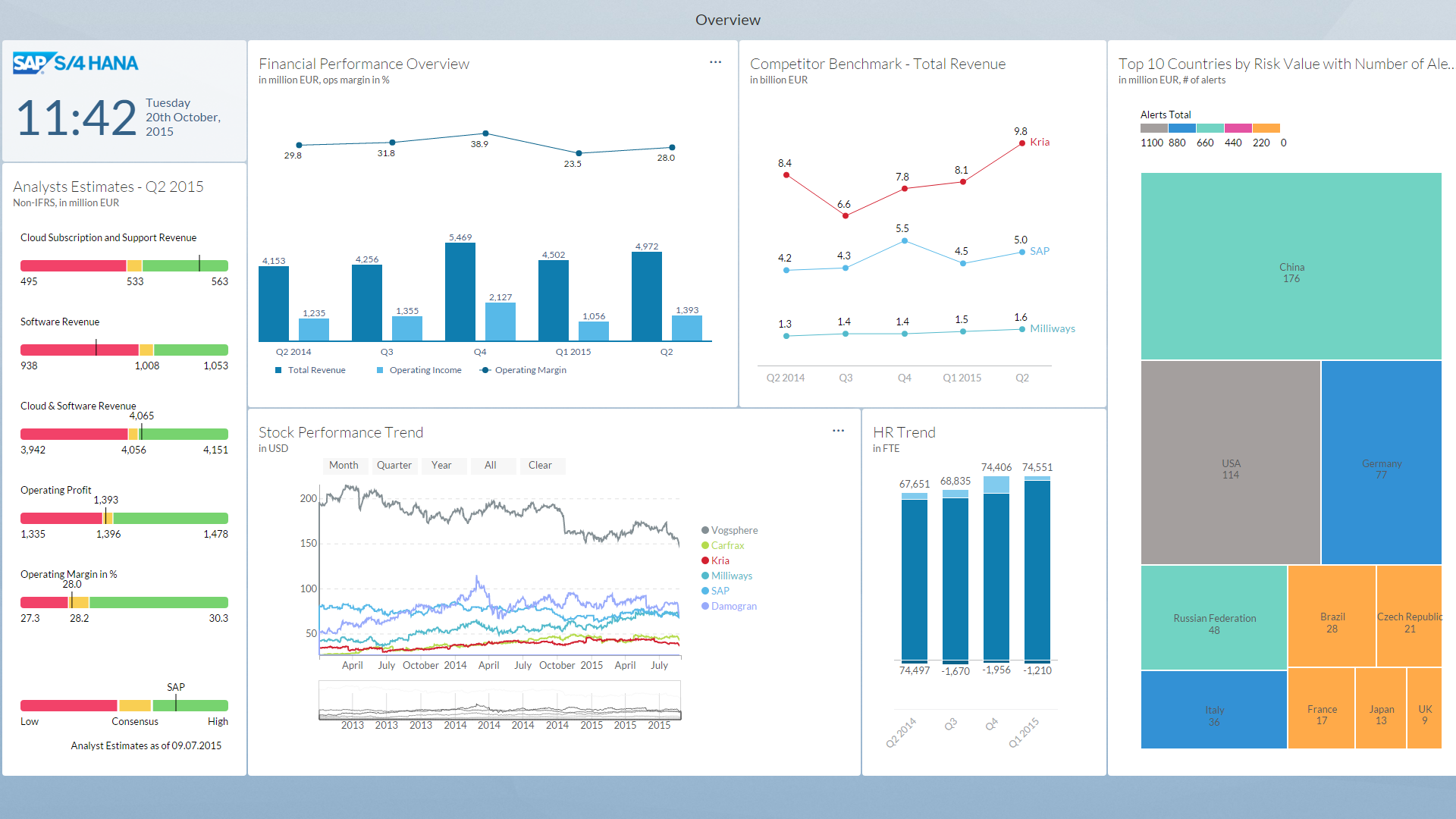Screen dimensions: 1456x819
Task: Select the UK treemap tile
Action: tap(1424, 708)
